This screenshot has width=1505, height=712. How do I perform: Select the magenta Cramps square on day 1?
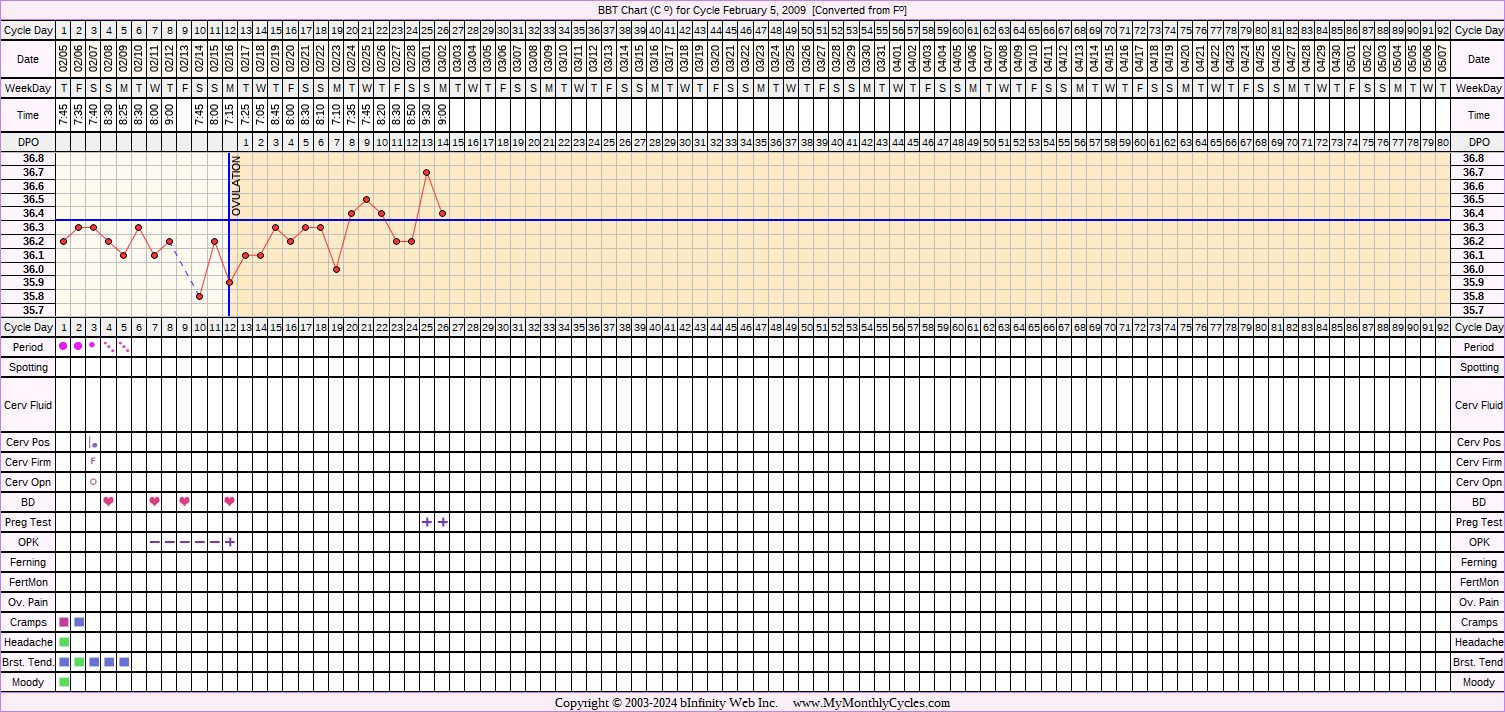(64, 622)
